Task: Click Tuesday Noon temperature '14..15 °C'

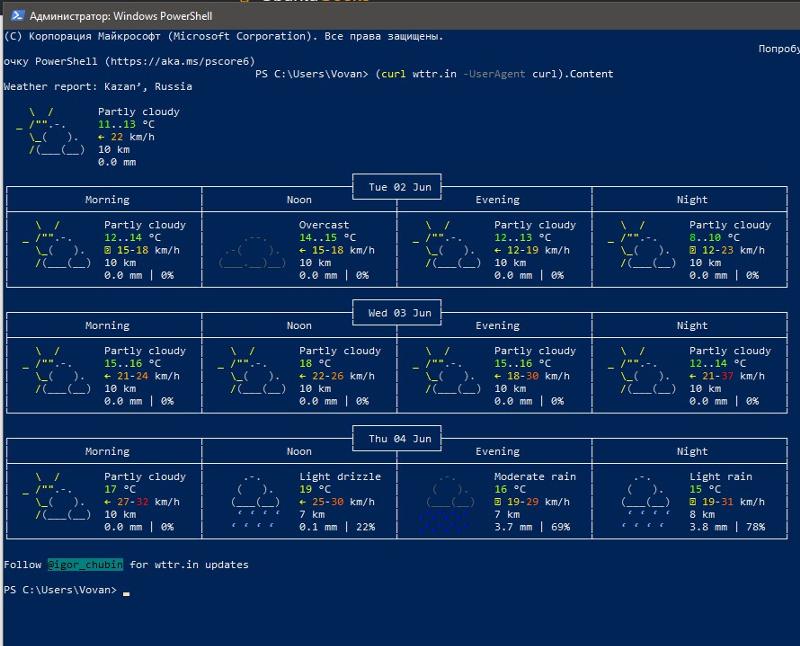Action: [327, 237]
